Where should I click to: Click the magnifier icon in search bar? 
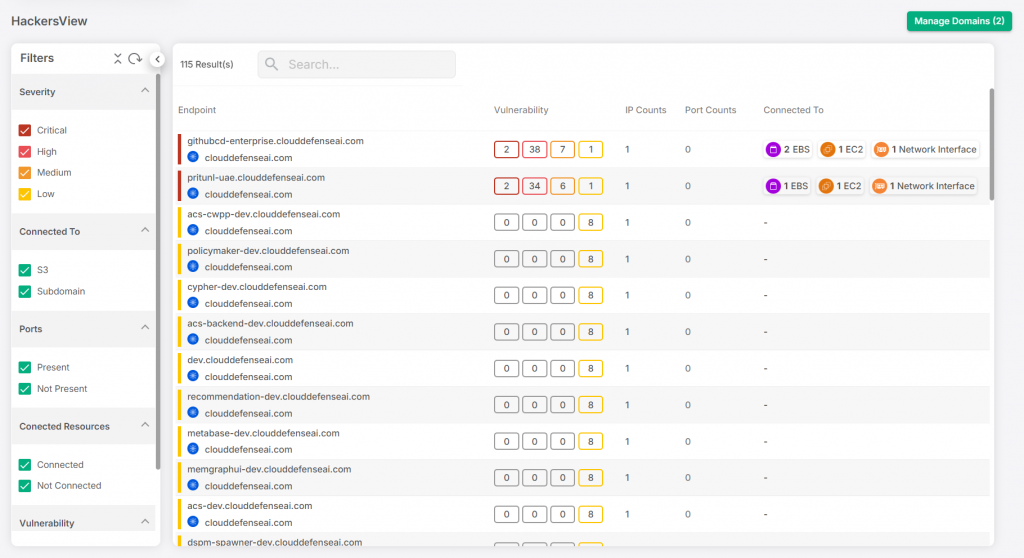coord(272,65)
